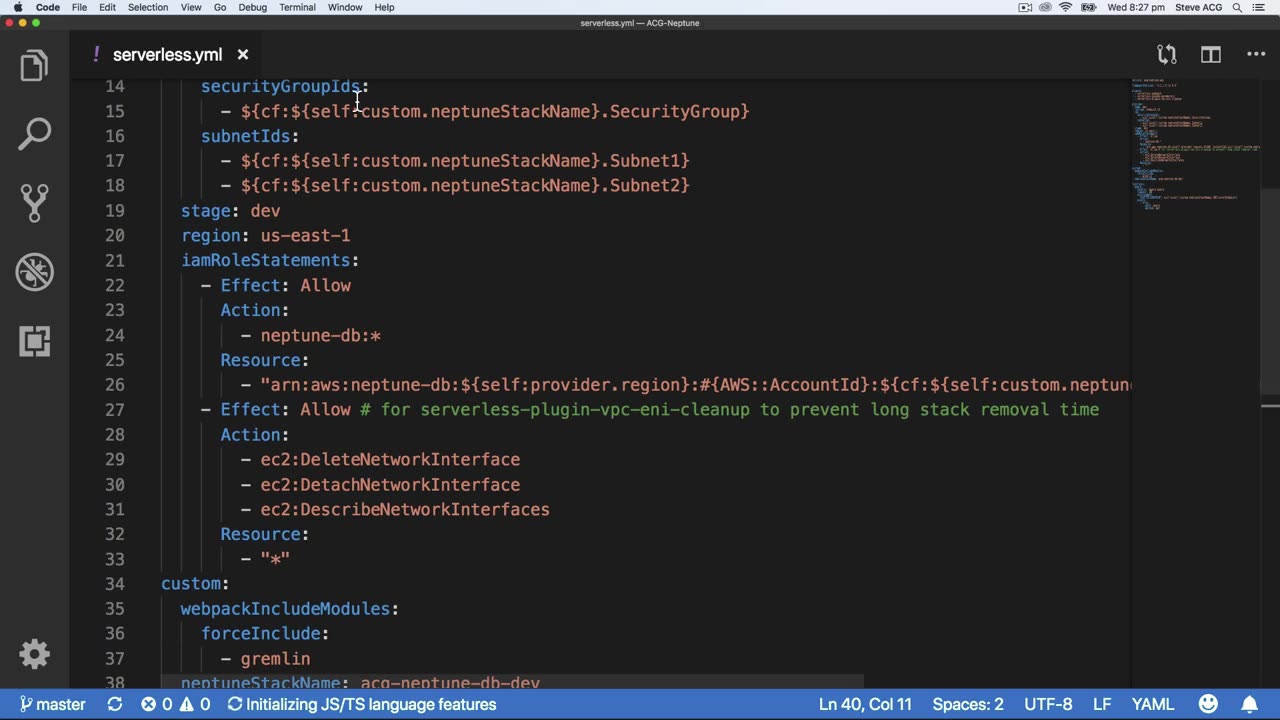This screenshot has height=720, width=1280.
Task: Synchronize changes from status bar
Action: click(115, 704)
